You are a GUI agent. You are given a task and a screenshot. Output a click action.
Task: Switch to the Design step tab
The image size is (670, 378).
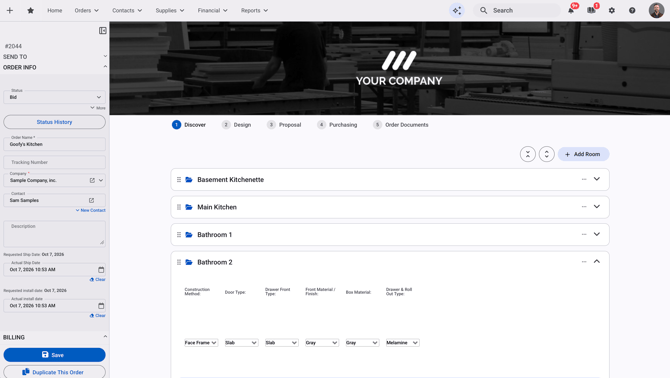click(236, 125)
